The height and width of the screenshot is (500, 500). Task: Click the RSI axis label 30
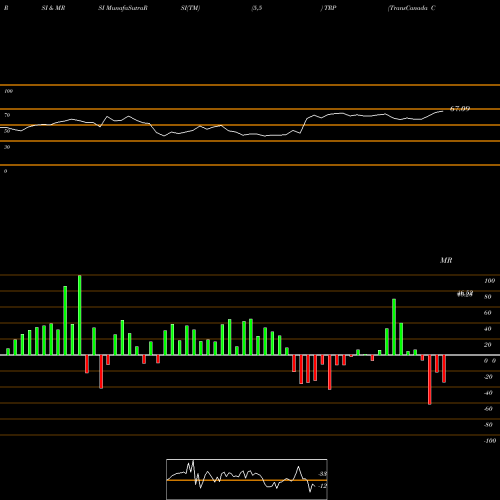(7, 147)
